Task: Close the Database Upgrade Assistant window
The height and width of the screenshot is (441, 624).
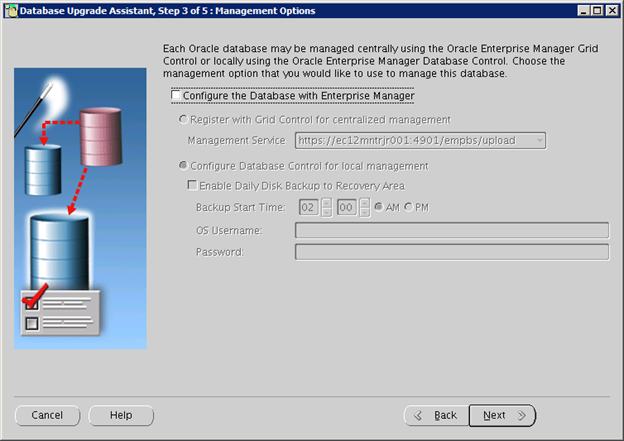Action: (x=612, y=10)
